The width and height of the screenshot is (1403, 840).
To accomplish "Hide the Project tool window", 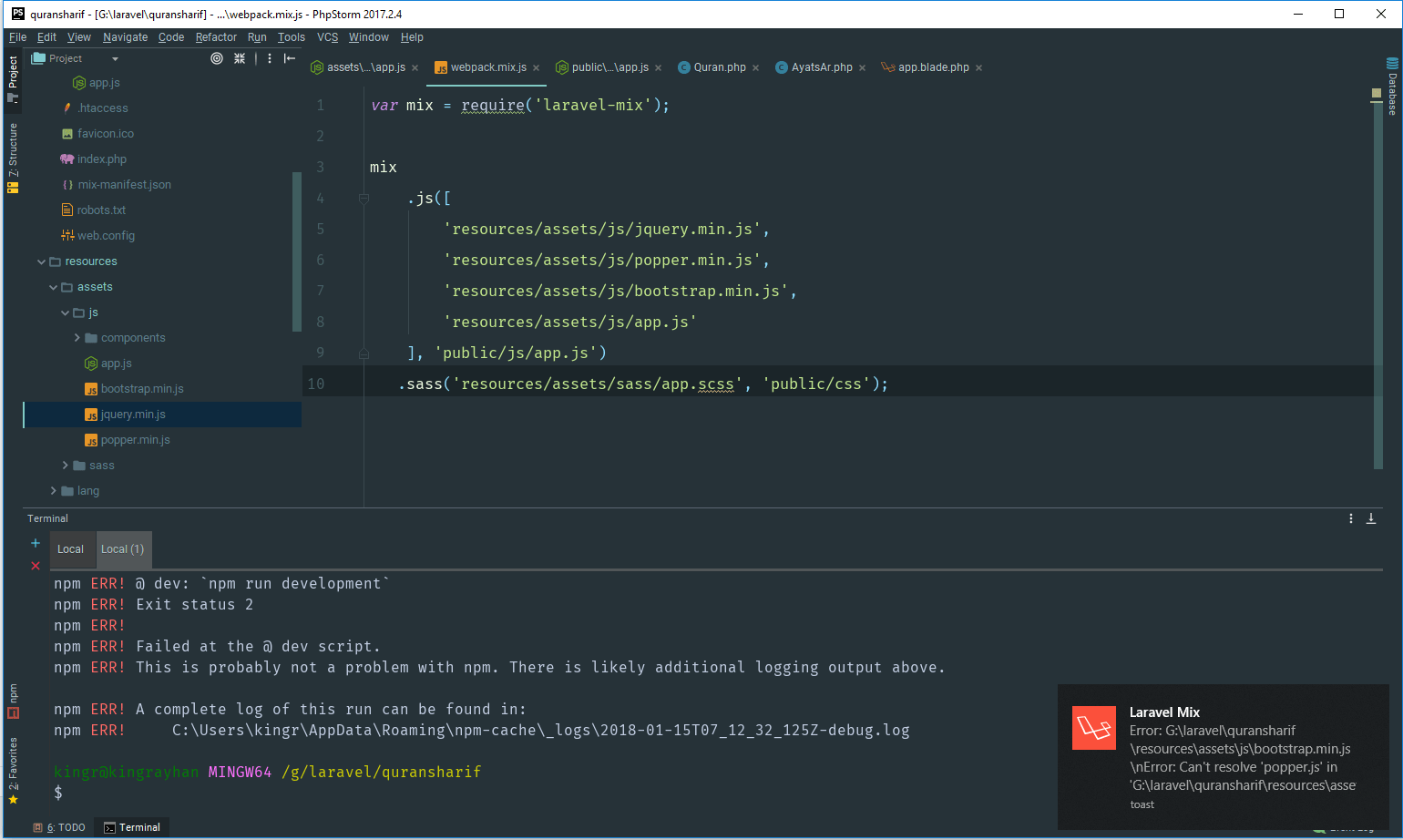I will 290,58.
